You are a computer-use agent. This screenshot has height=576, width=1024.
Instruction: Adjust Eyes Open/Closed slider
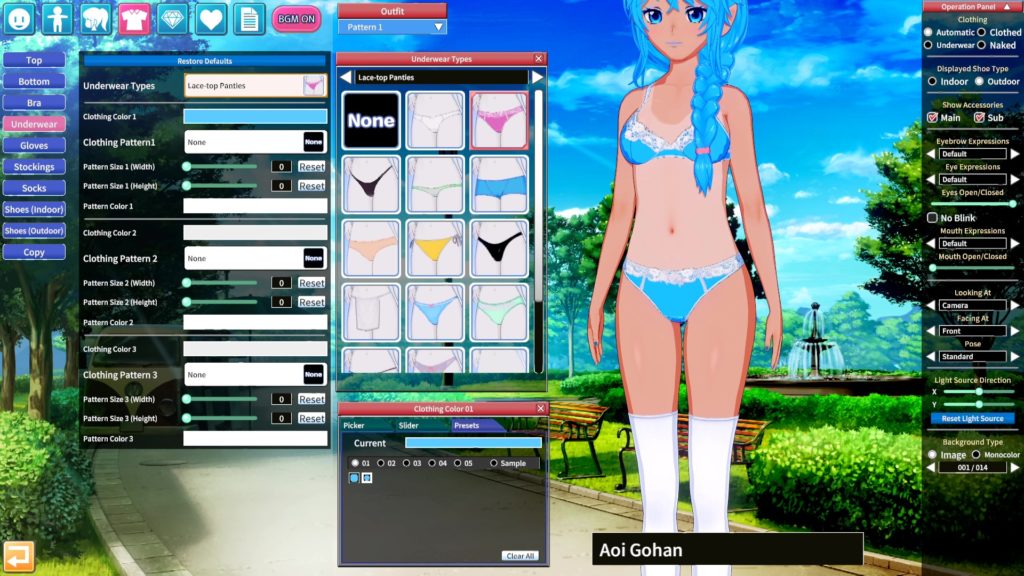coord(972,204)
